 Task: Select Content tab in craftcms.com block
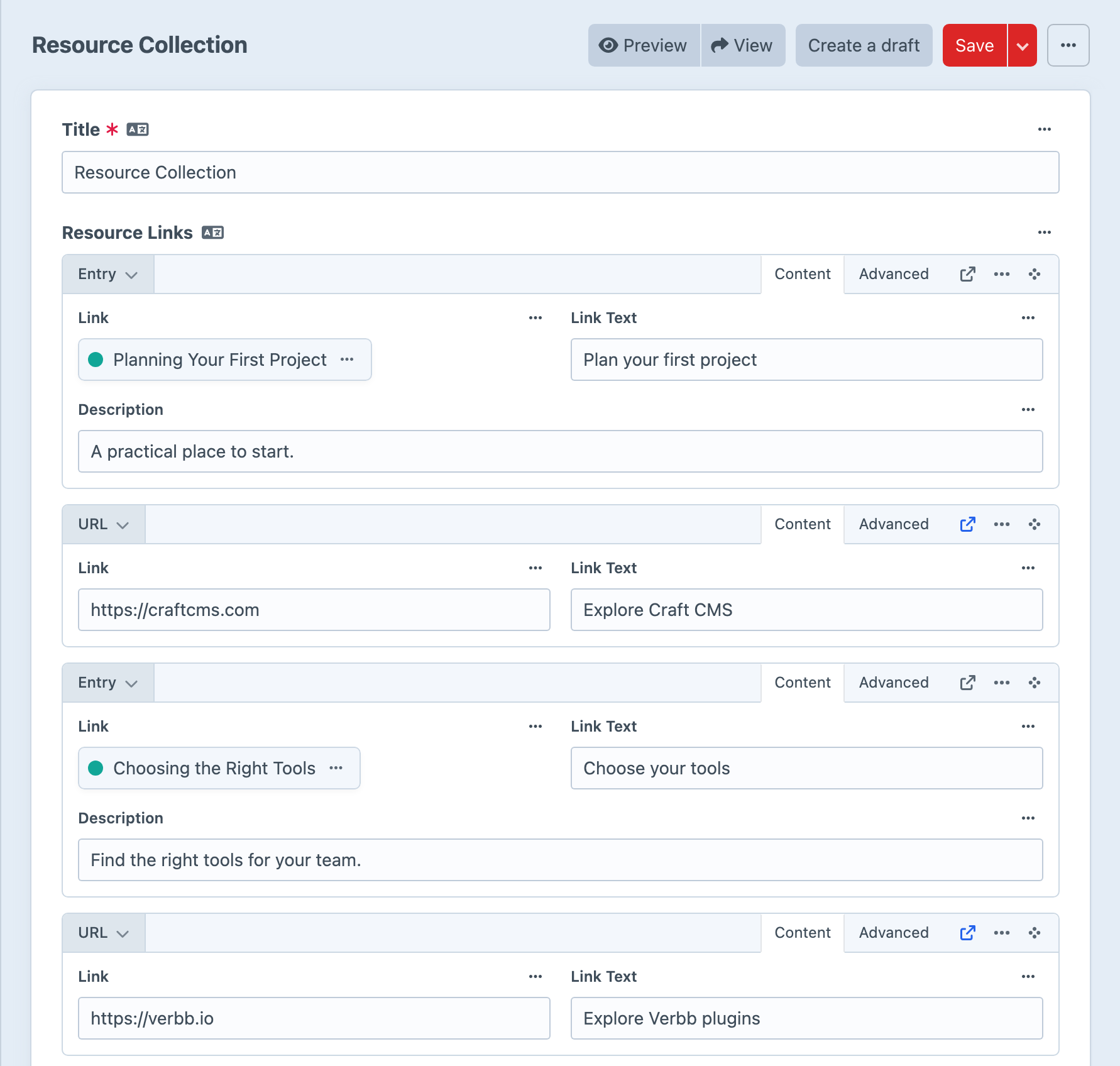click(803, 524)
